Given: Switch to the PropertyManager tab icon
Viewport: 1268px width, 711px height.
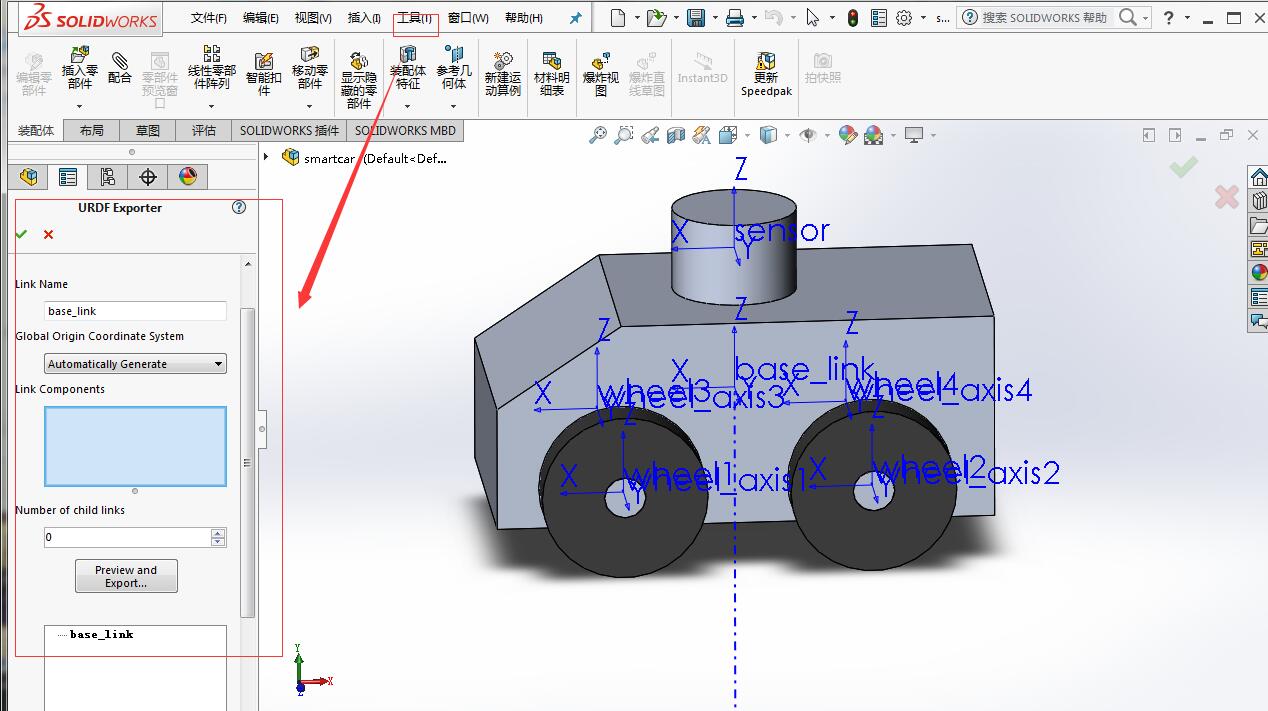Looking at the screenshot, I should point(68,177).
